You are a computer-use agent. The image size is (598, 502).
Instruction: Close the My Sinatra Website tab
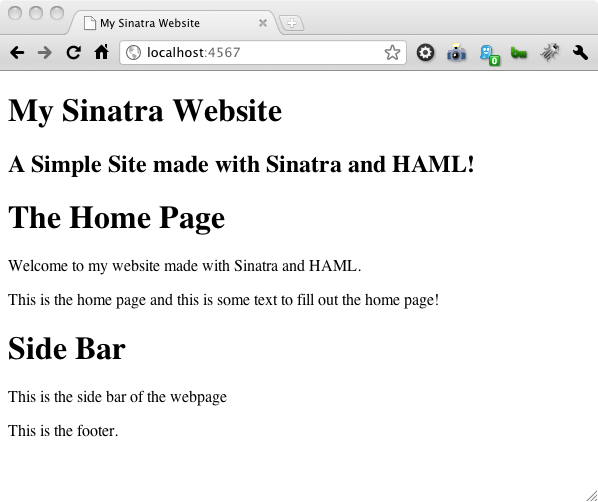262,23
